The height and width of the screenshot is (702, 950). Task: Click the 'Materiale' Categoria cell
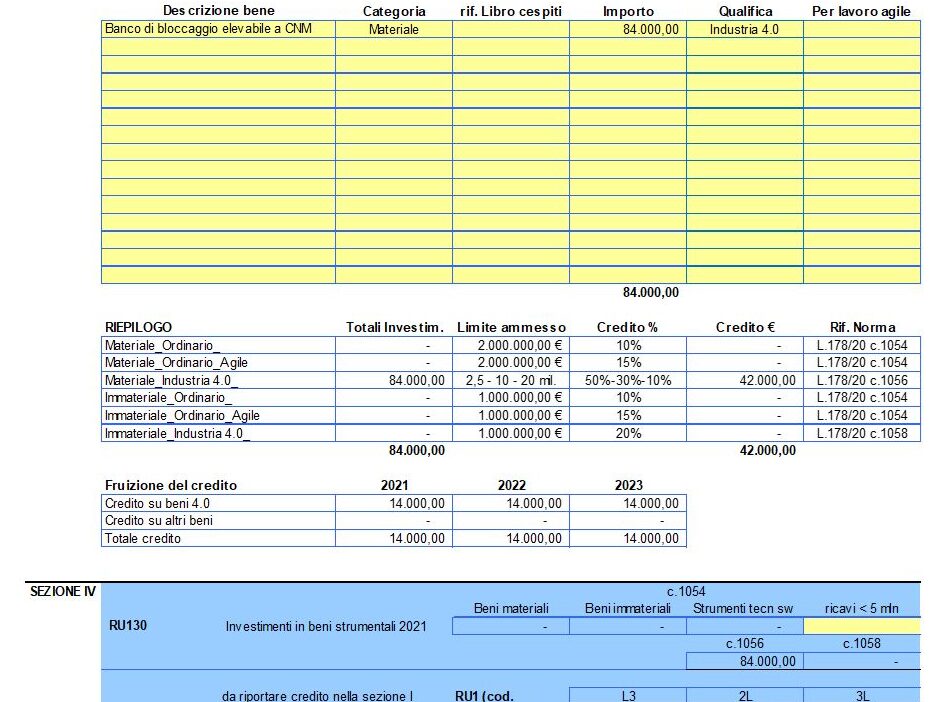[x=394, y=29]
